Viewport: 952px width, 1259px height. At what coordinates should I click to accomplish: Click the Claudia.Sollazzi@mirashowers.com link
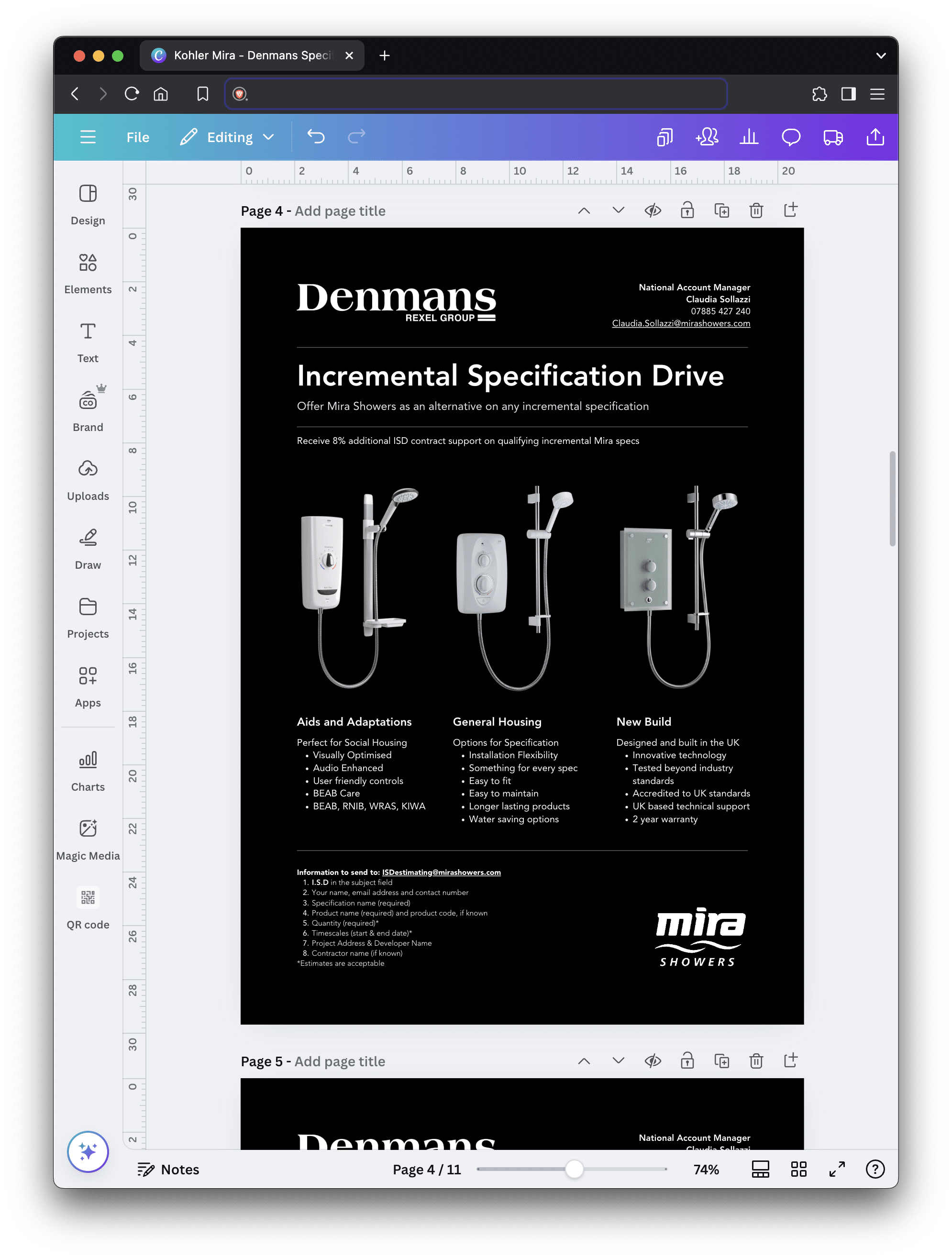pos(681,323)
